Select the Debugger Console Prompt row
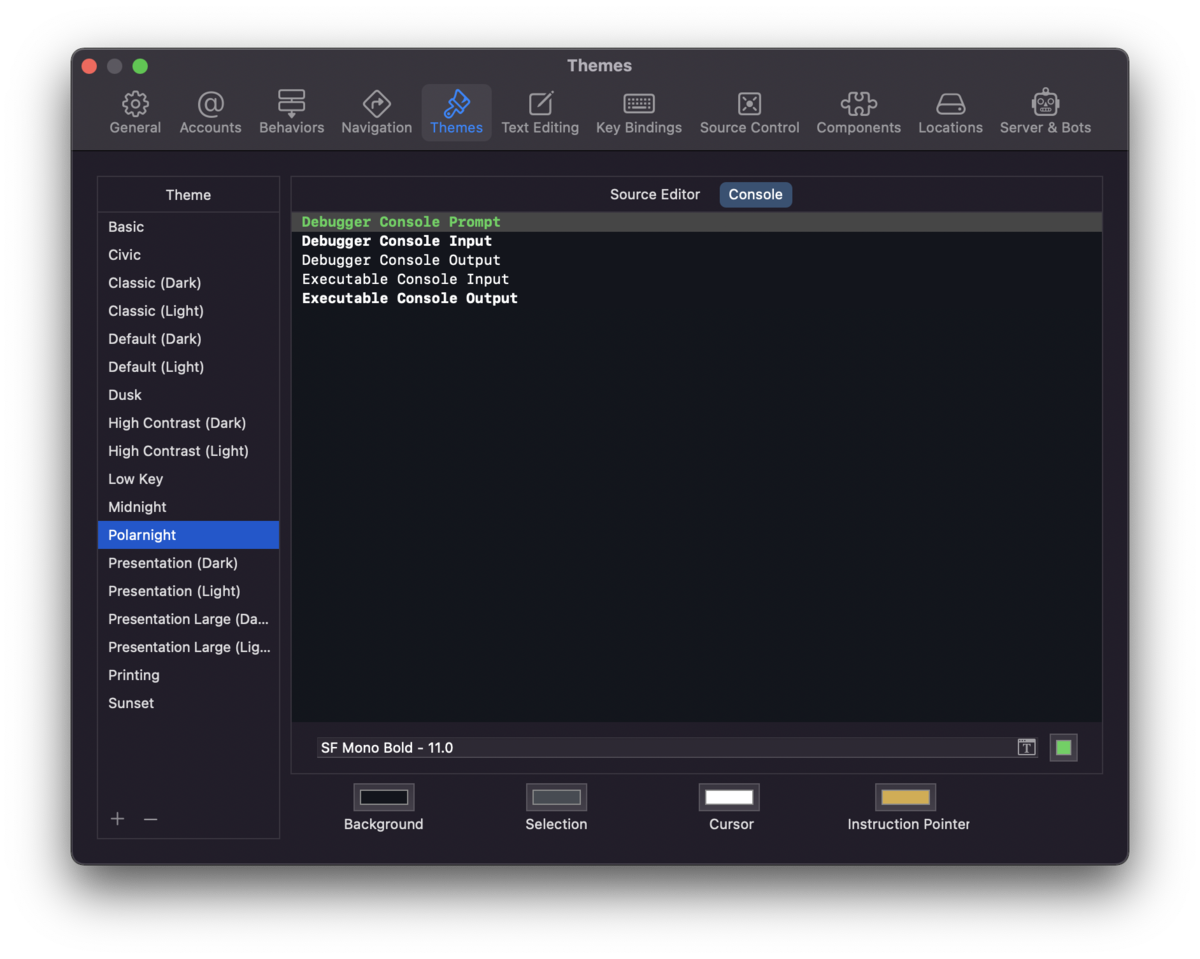1200x959 pixels. [x=697, y=222]
